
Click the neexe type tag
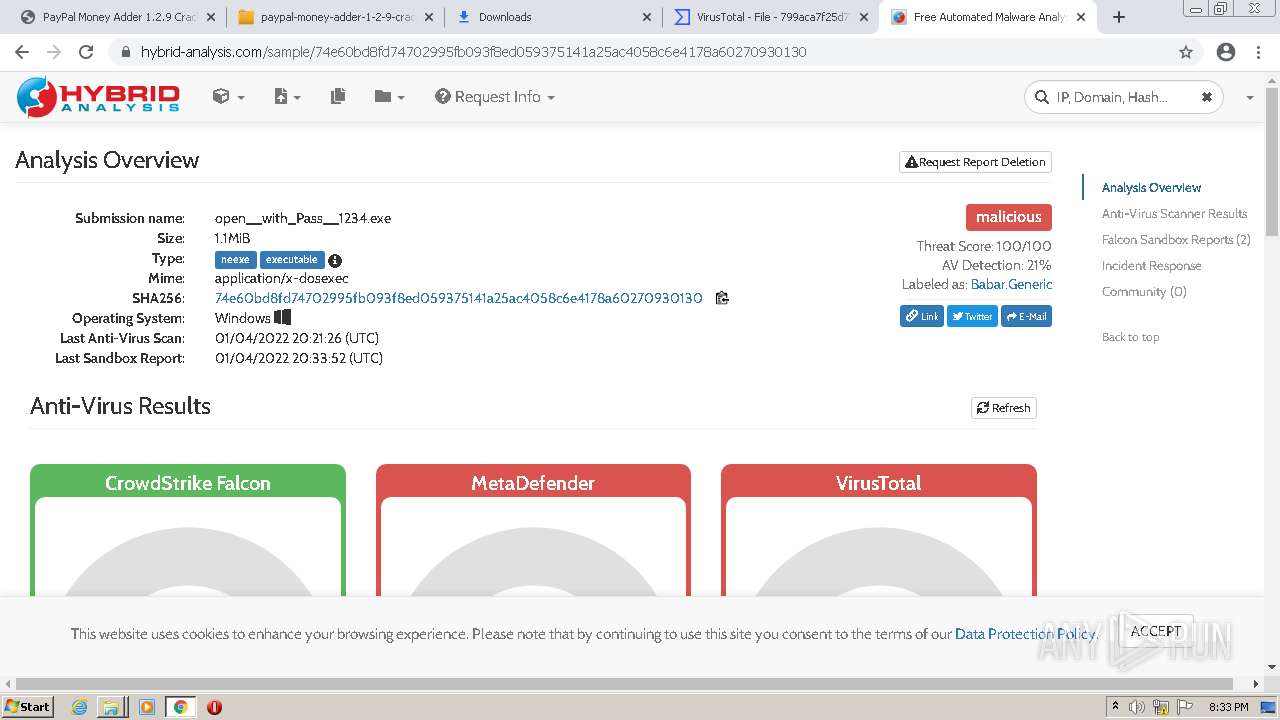[235, 259]
